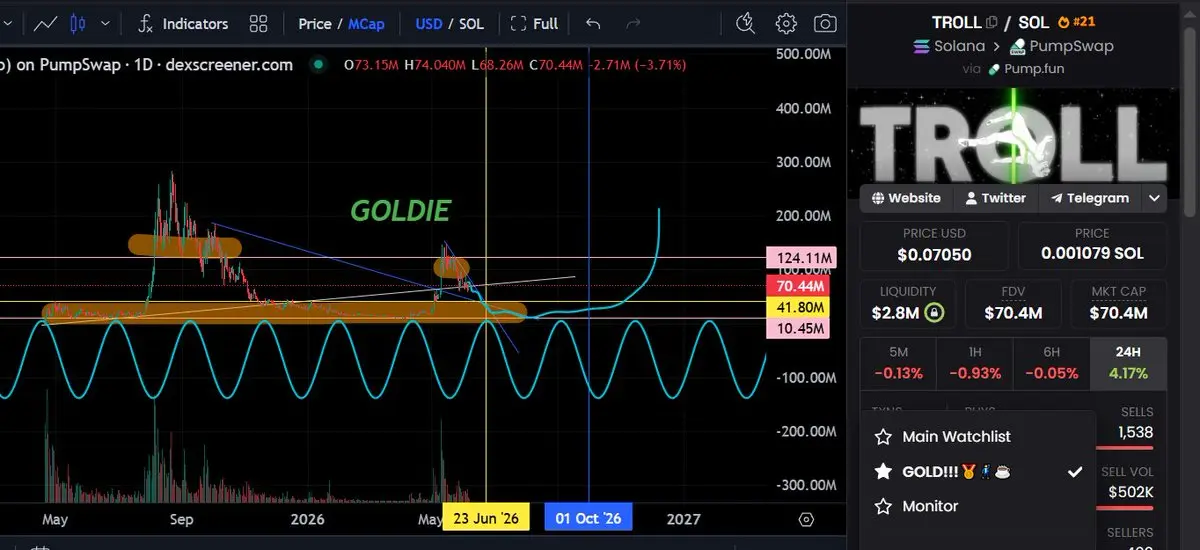The height and width of the screenshot is (550, 1200).
Task: Open the PumpSwap DEX link
Action: pos(1060,46)
